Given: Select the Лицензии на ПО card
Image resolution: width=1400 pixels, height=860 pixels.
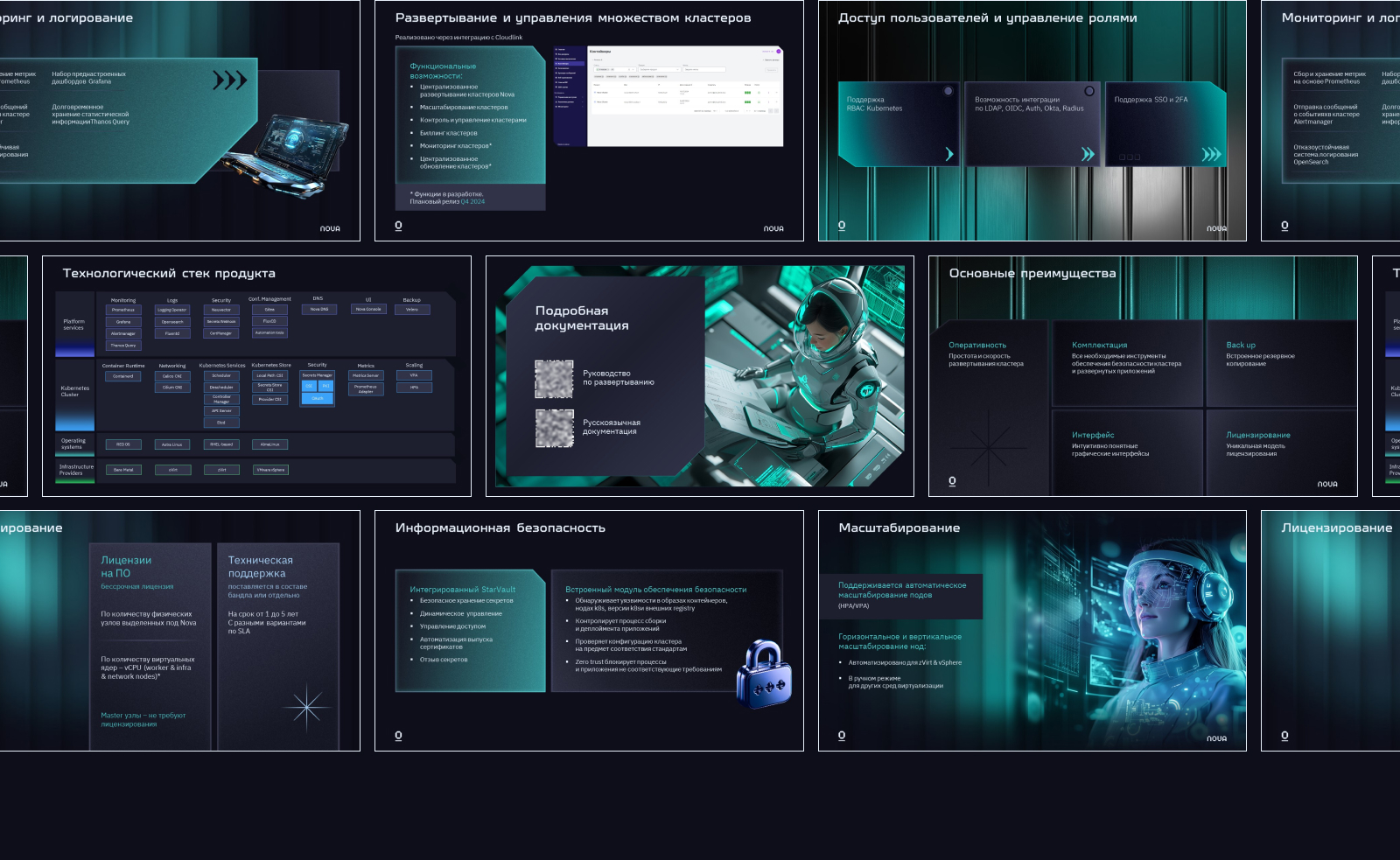Looking at the screenshot, I should point(150,646).
